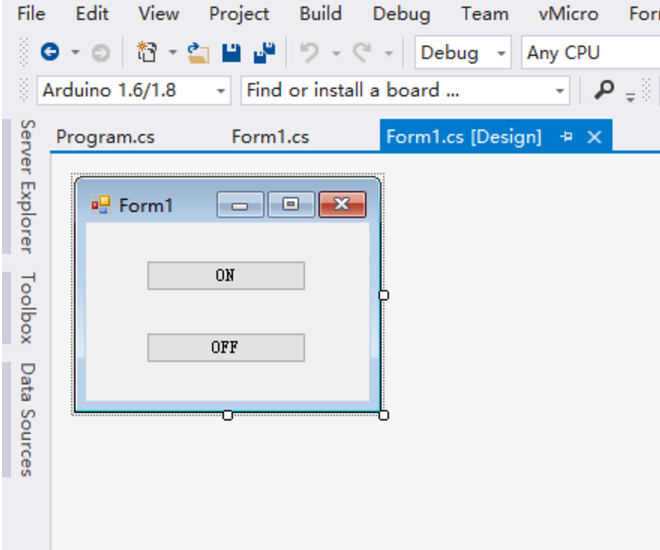Open the Any CPU platform dropdown
Screen dimensions: 660x550
pyautogui.click(x=590, y=53)
